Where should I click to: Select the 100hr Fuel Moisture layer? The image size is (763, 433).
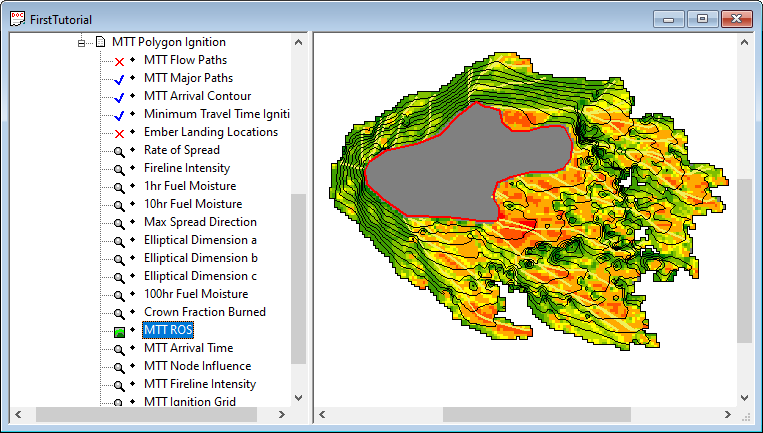(196, 294)
